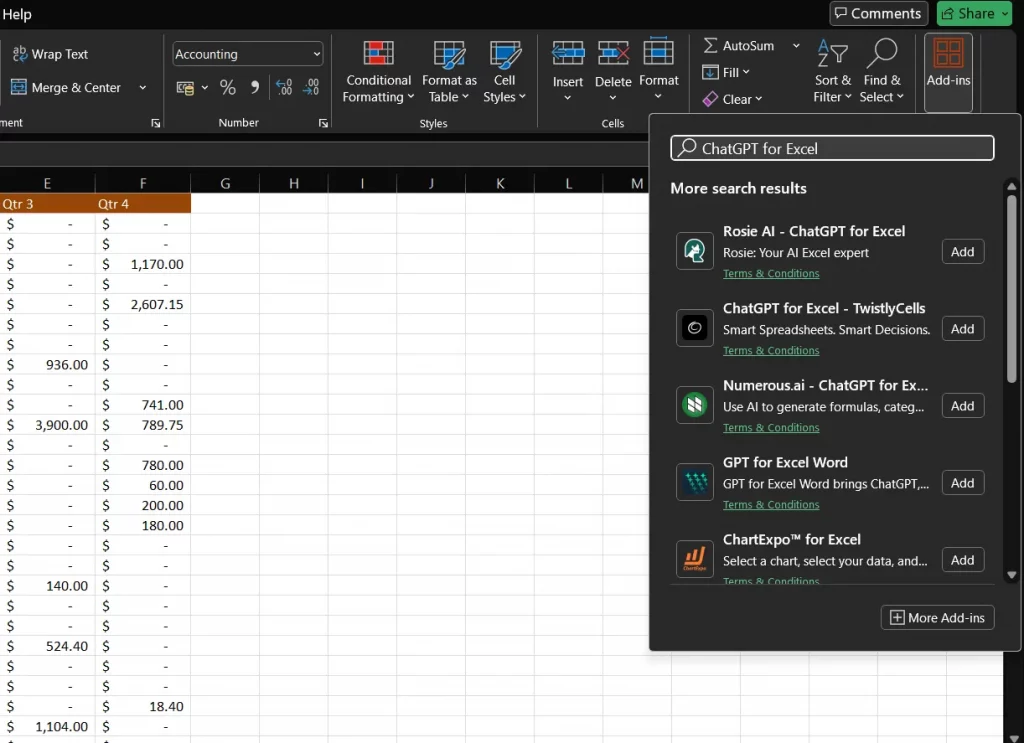Image resolution: width=1024 pixels, height=743 pixels.
Task: Open the Merge & Center dropdown arrow
Action: point(142,88)
